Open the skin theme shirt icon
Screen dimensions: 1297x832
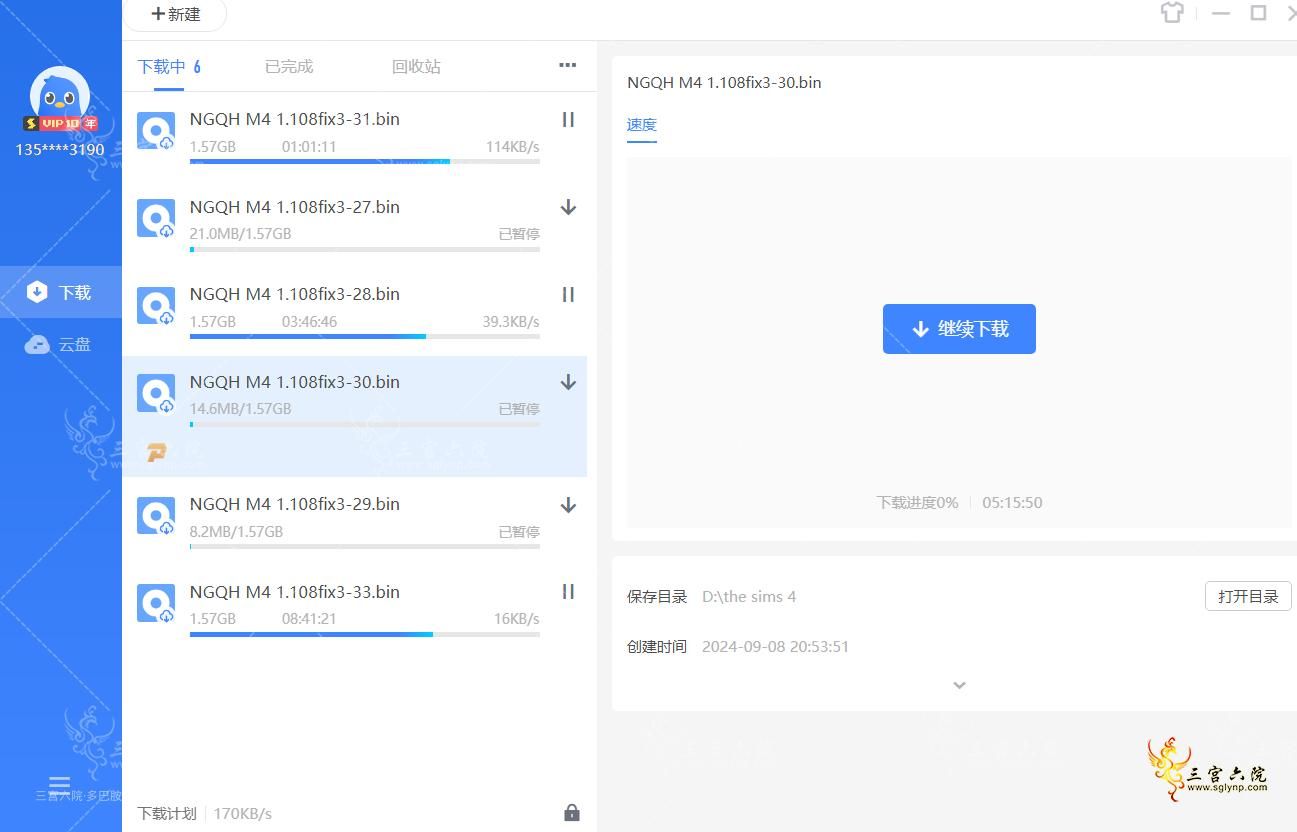pyautogui.click(x=1172, y=13)
